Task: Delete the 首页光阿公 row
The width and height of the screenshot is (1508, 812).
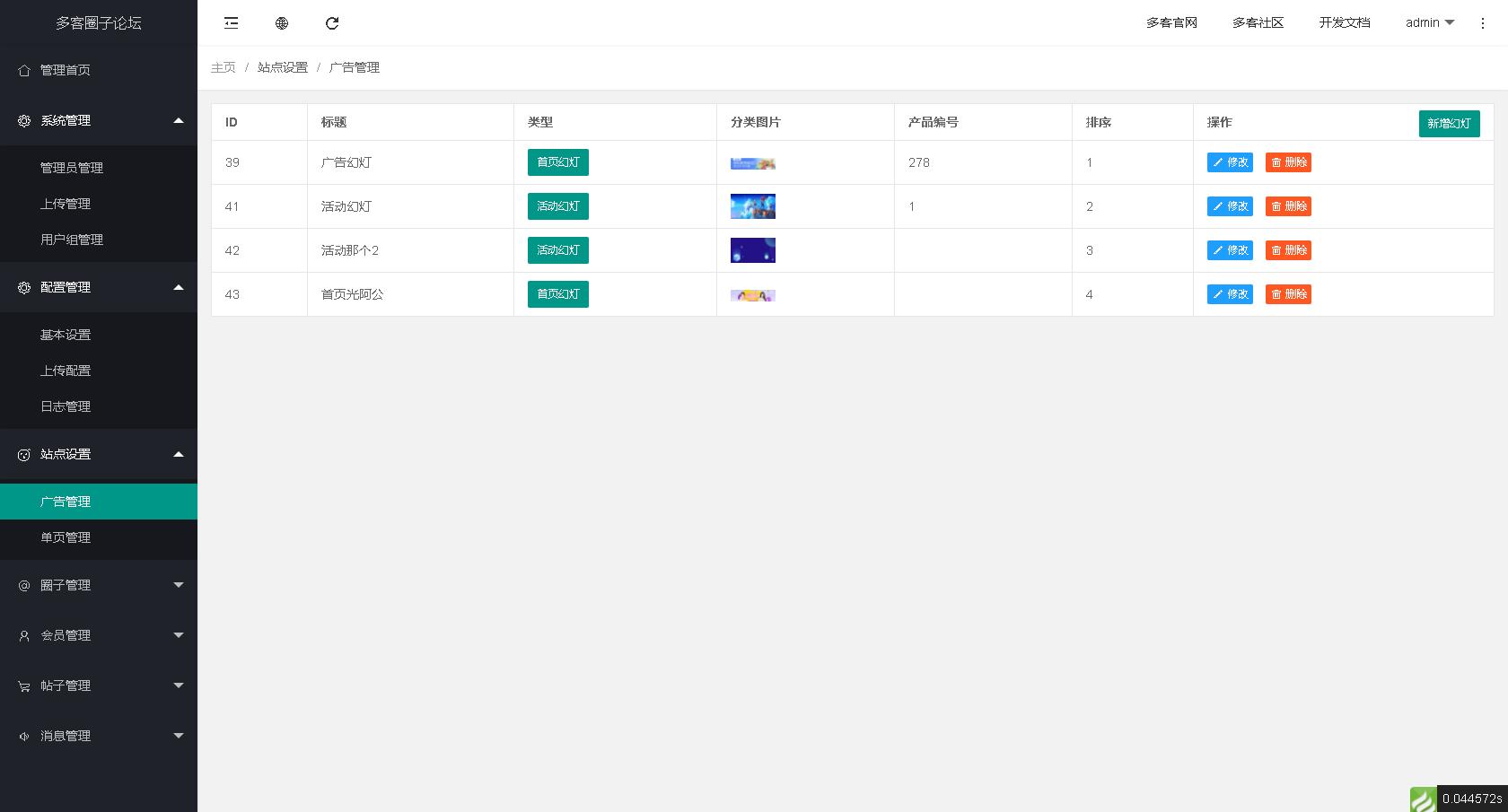Action: [1288, 294]
